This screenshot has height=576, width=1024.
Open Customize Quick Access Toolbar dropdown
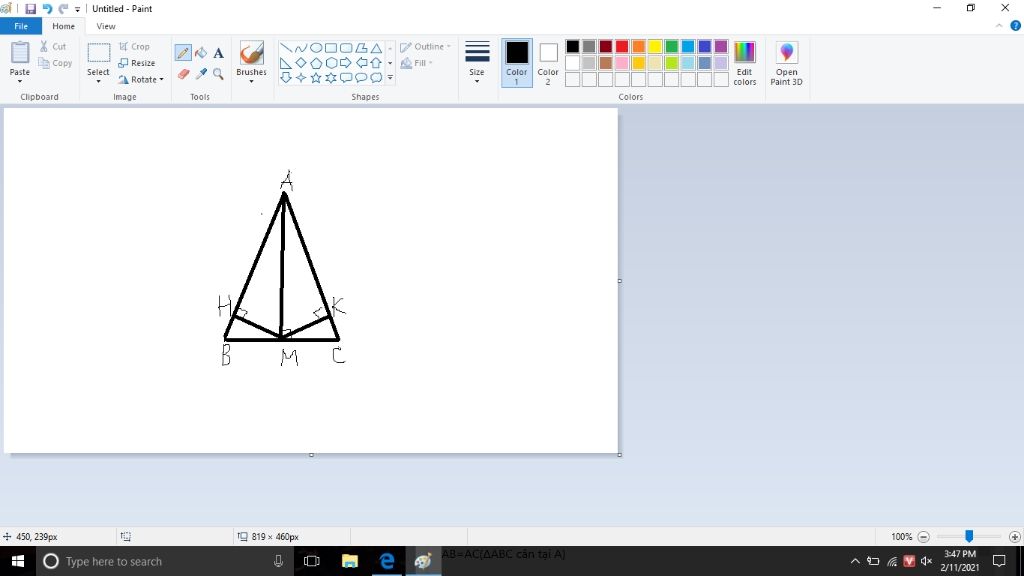78,9
